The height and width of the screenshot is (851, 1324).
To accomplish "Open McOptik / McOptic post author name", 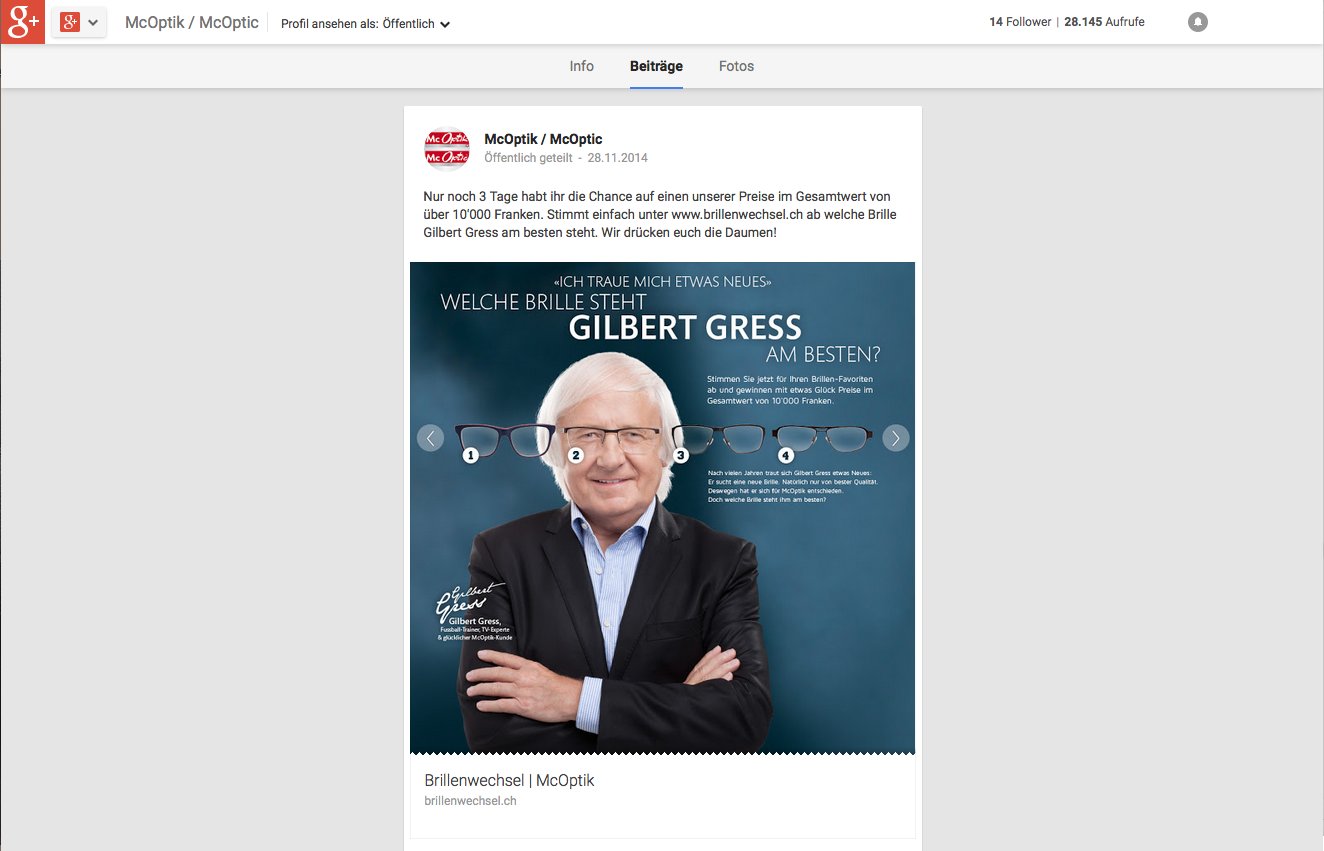I will (543, 139).
